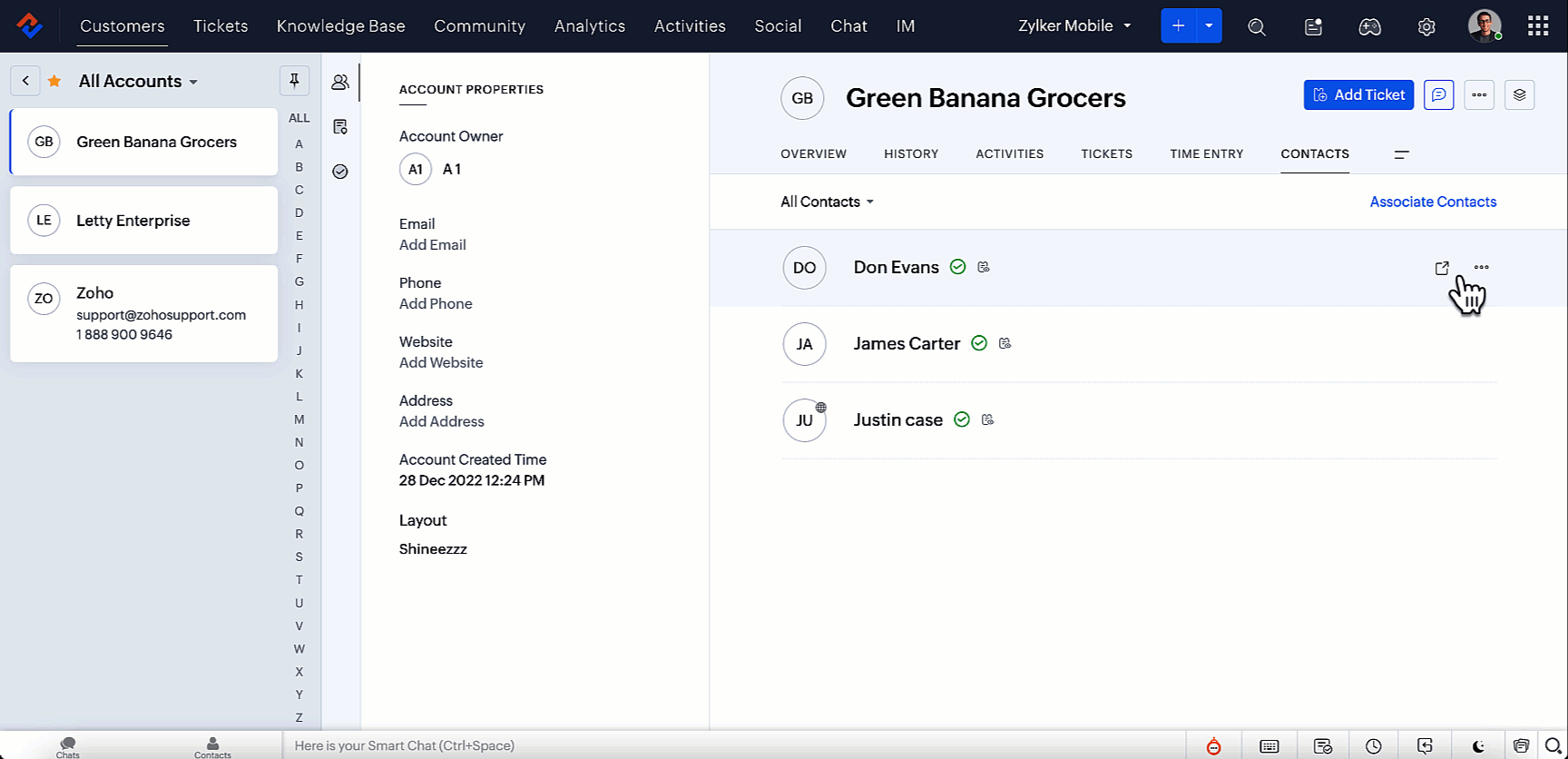Image resolution: width=1568 pixels, height=759 pixels.
Task: Click the conversation bubble icon near Add Ticket
Action: (x=1438, y=94)
